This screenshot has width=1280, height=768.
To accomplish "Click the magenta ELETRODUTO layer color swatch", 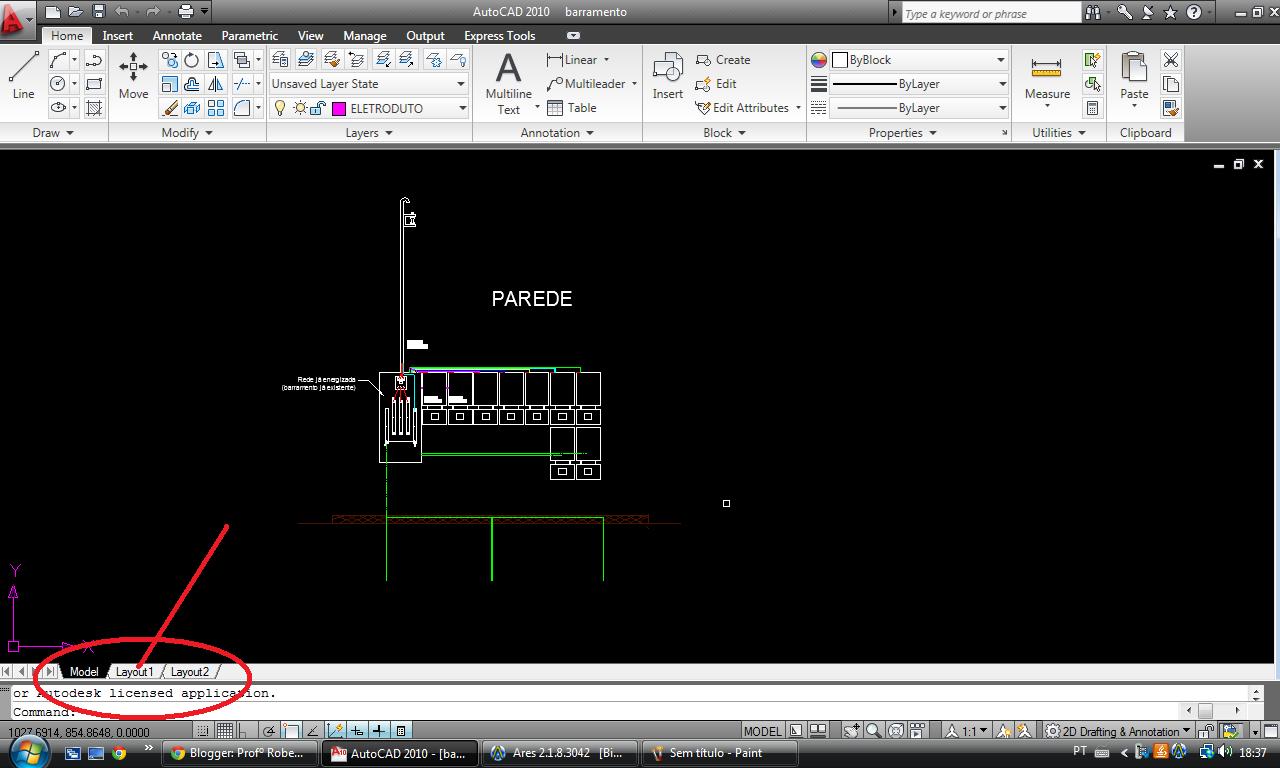I will (x=339, y=108).
